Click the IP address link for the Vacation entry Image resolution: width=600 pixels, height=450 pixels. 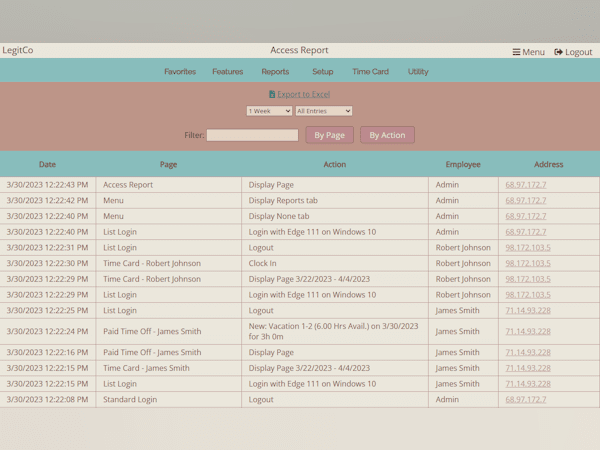pos(528,332)
